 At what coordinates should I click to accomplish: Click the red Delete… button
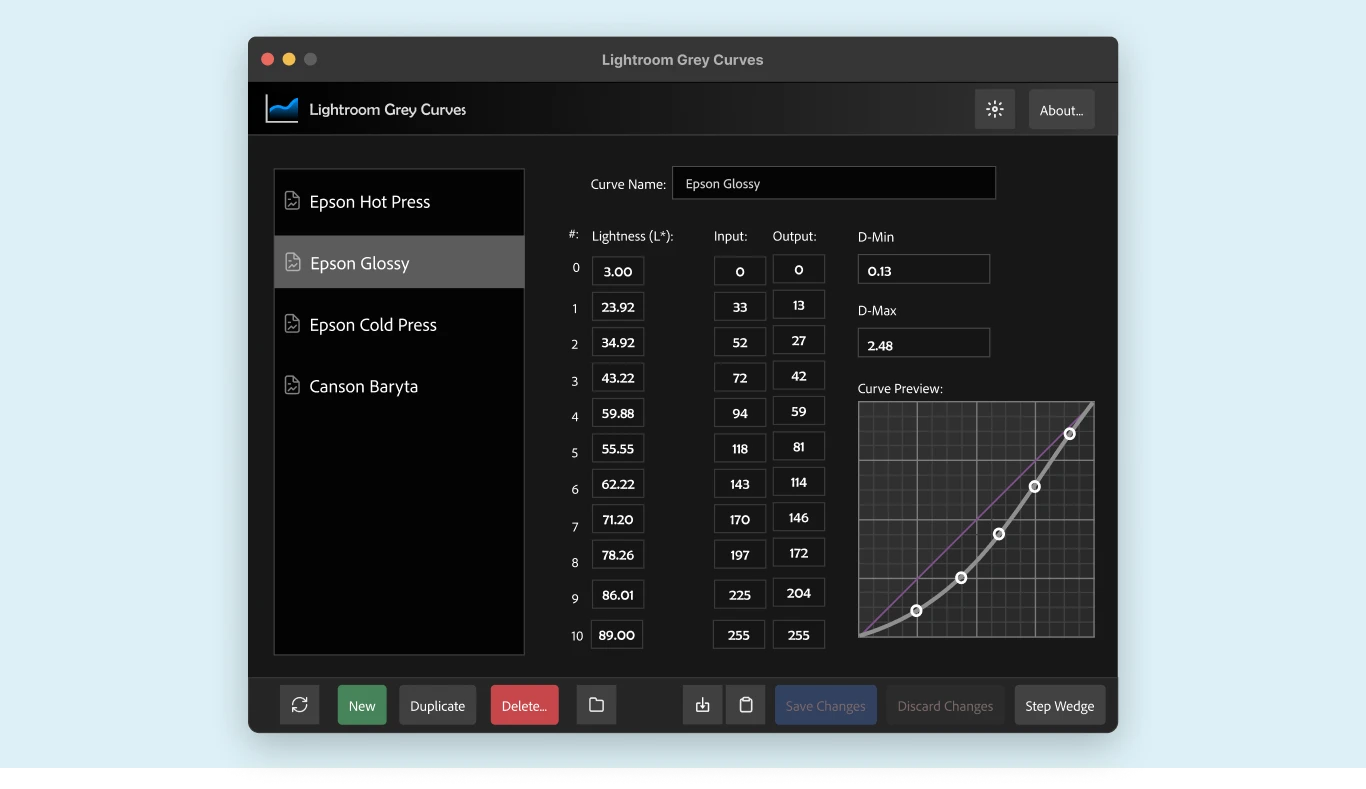(x=524, y=705)
